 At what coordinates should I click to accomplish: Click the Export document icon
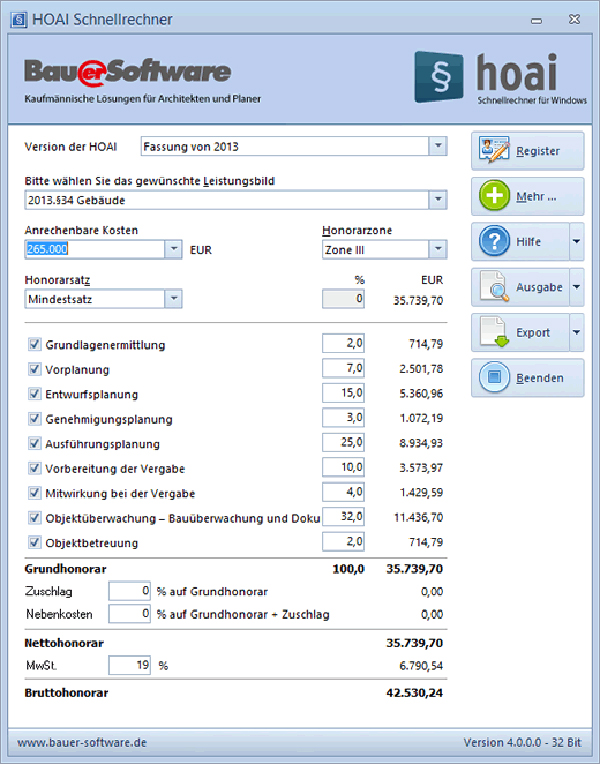494,332
